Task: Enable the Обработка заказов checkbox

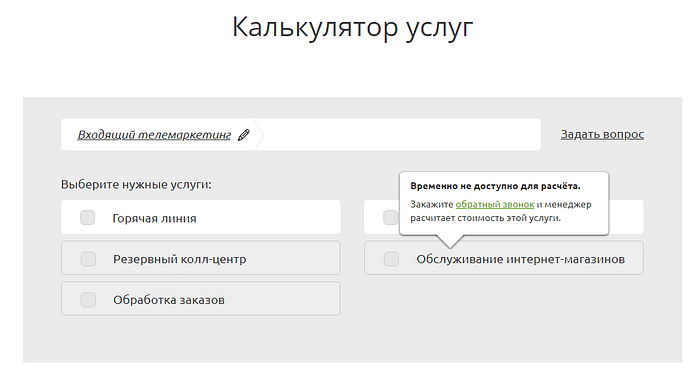Action: pos(88,300)
